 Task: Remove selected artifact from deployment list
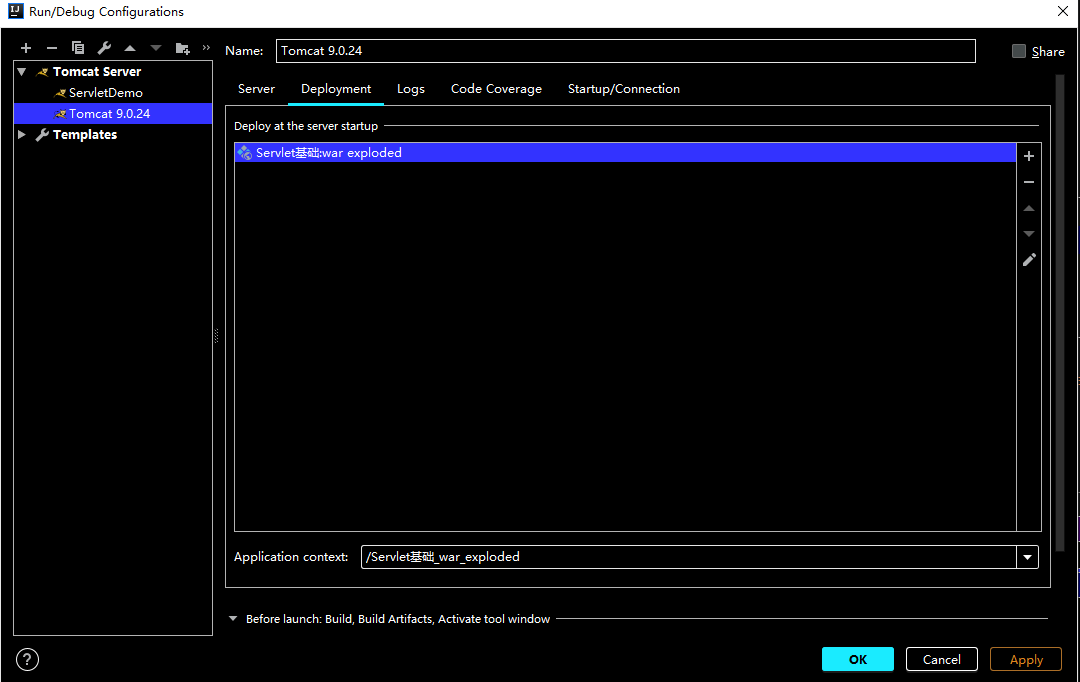pyautogui.click(x=1029, y=183)
